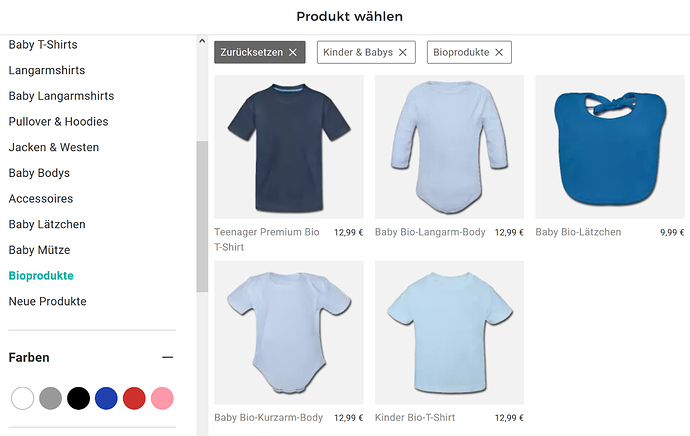The image size is (690, 436).
Task: Pick the black color swatch
Action: pyautogui.click(x=78, y=398)
